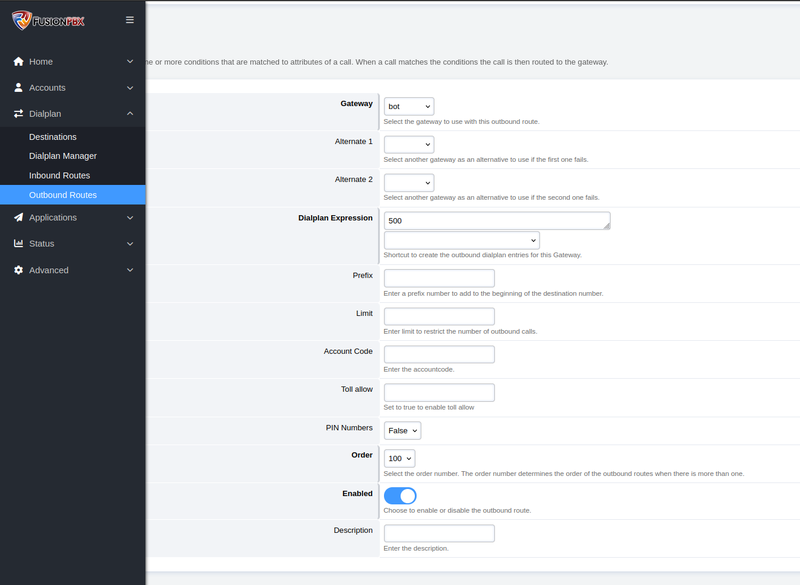Click the Status chart icon
This screenshot has height=585, width=800.
click(18, 243)
